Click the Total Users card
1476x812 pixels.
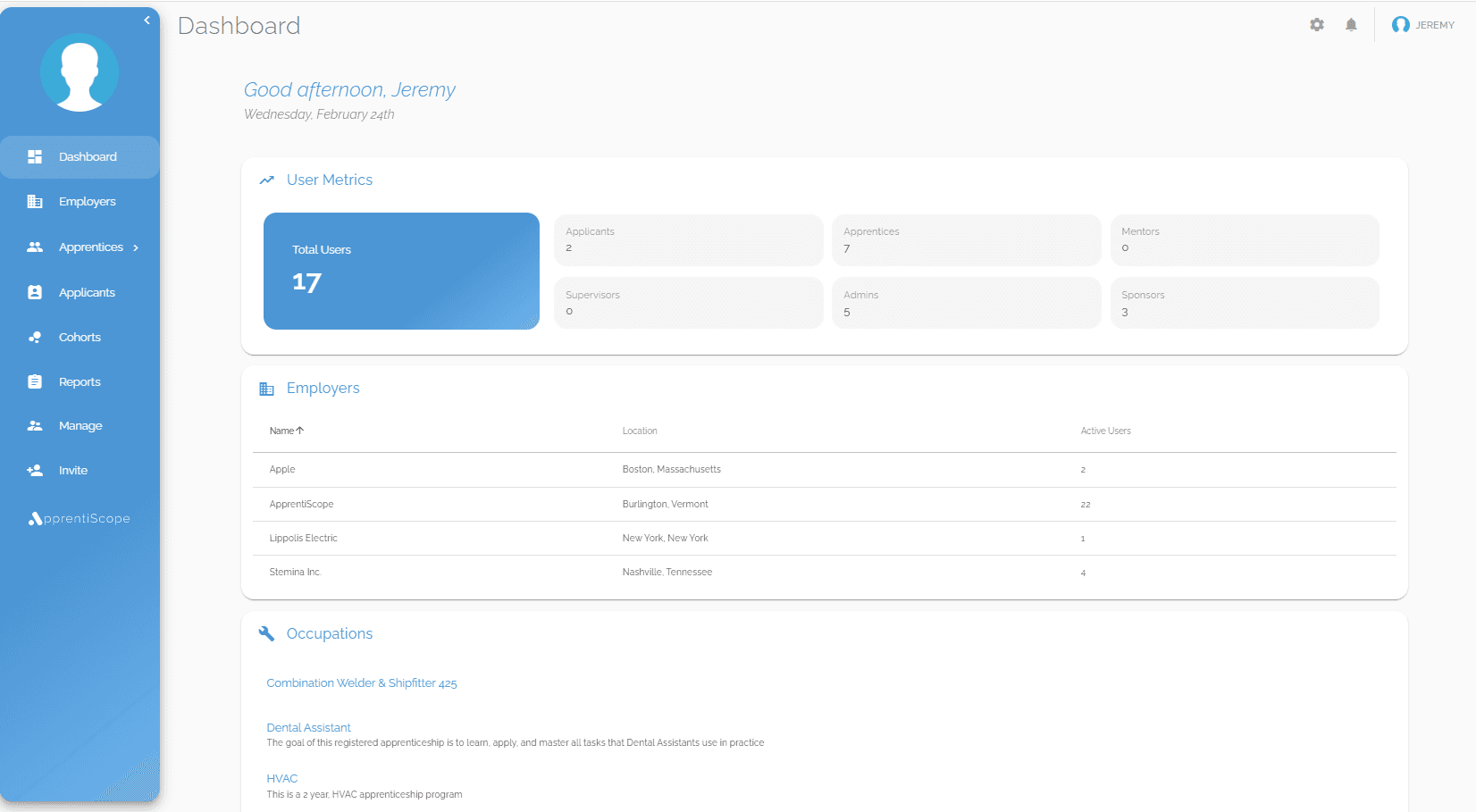pos(401,271)
